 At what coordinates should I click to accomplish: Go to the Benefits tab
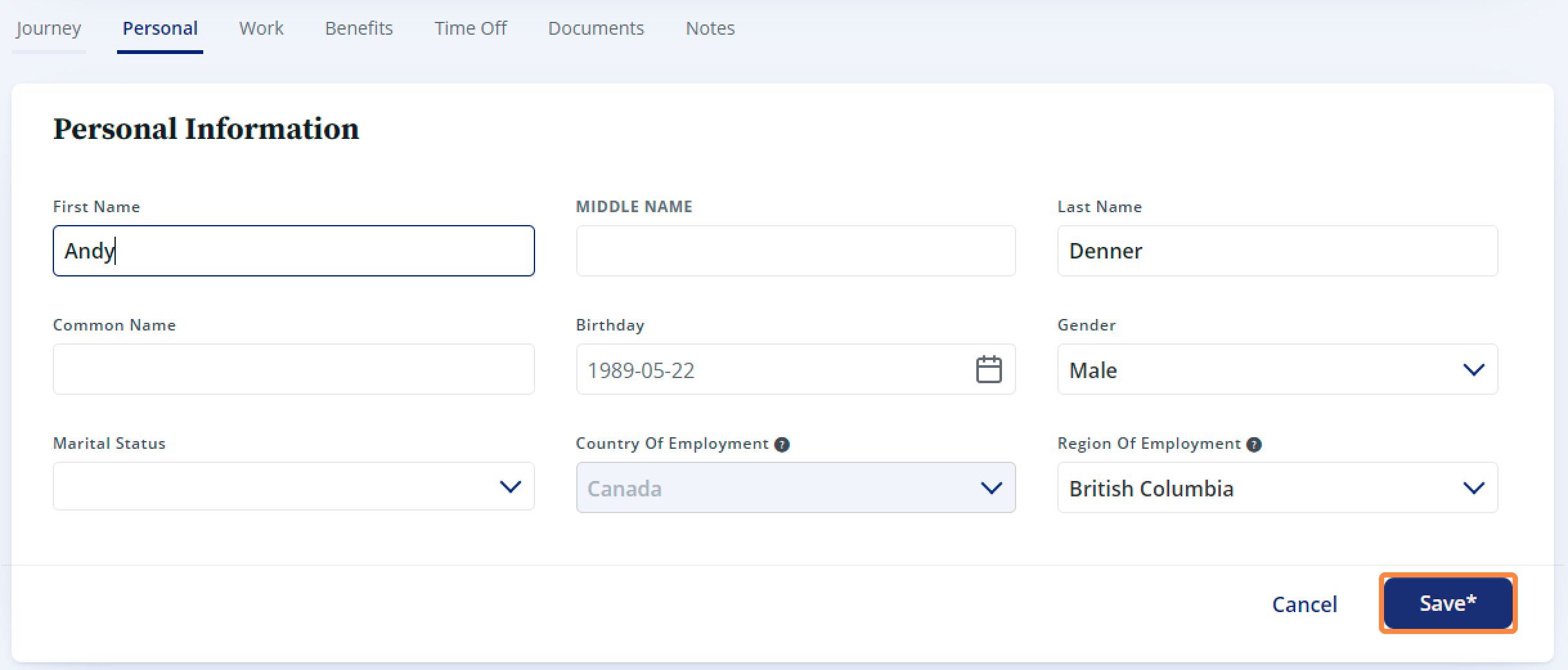359,29
